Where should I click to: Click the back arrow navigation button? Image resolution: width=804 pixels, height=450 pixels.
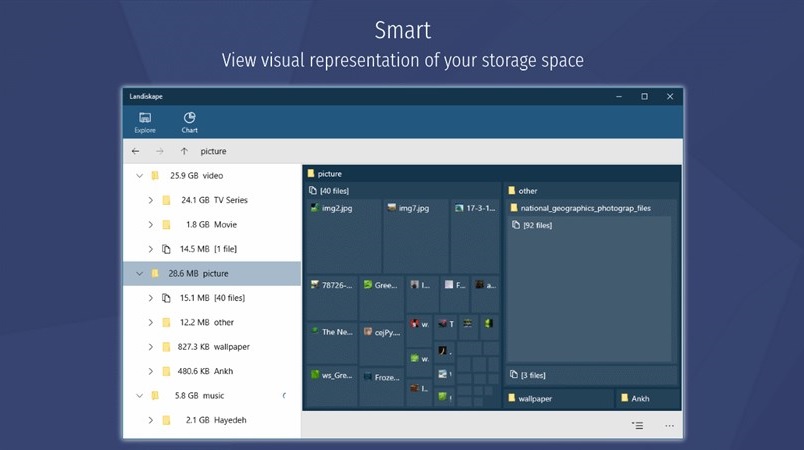136,151
